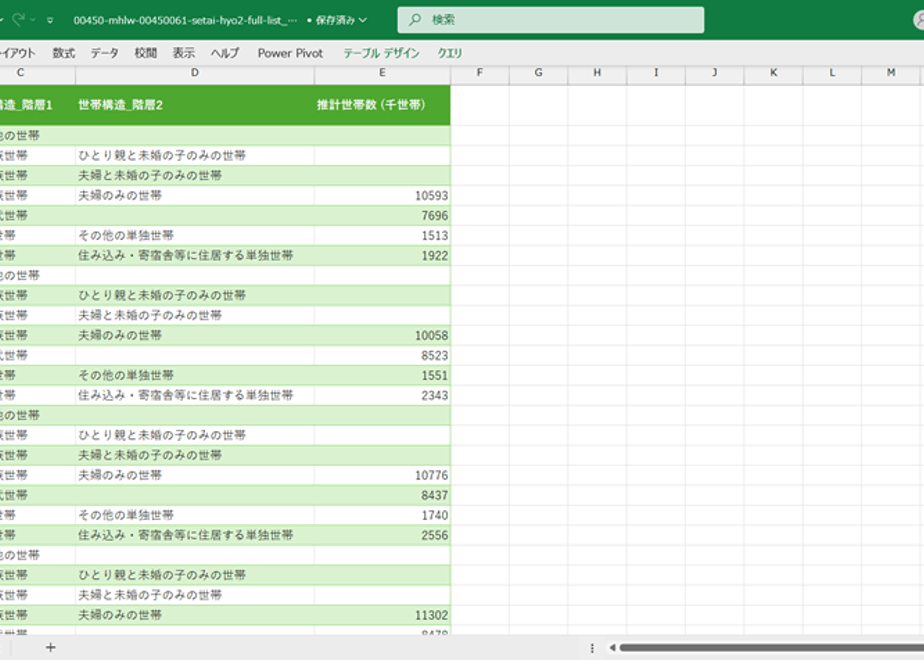
Task: Select その他の単独世帯 cell beside 1740
Action: tap(195, 515)
